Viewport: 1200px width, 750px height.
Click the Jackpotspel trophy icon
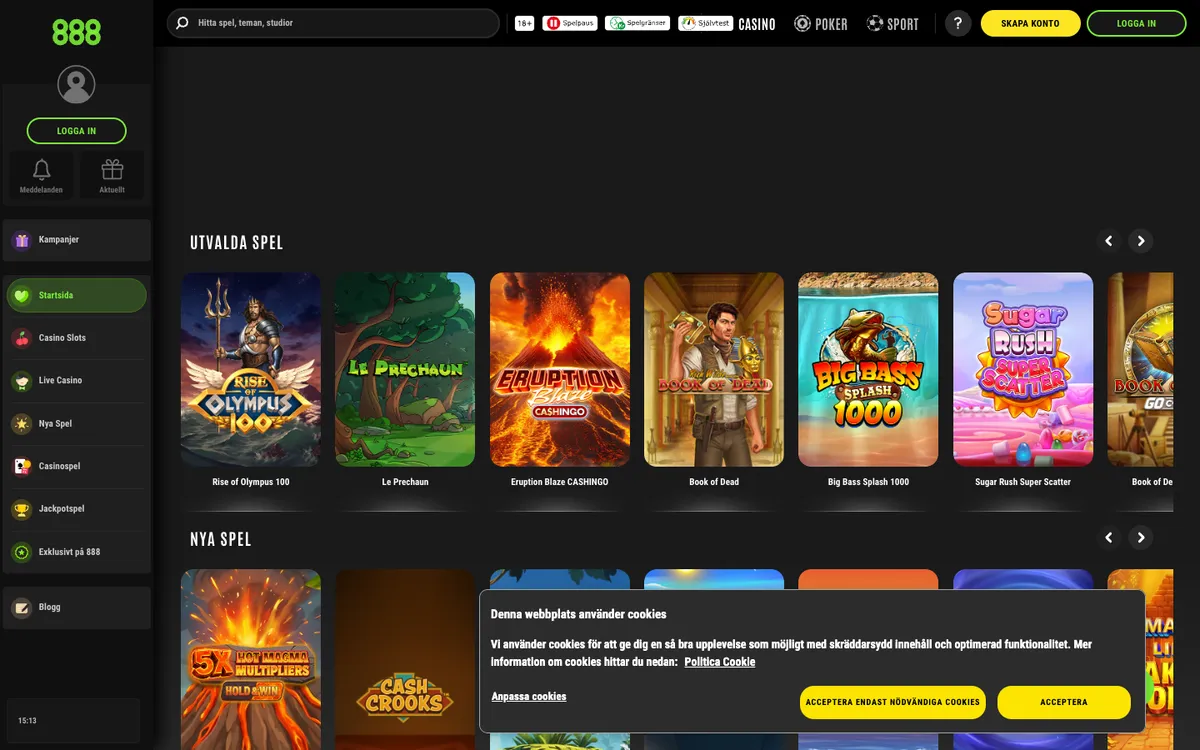21,509
